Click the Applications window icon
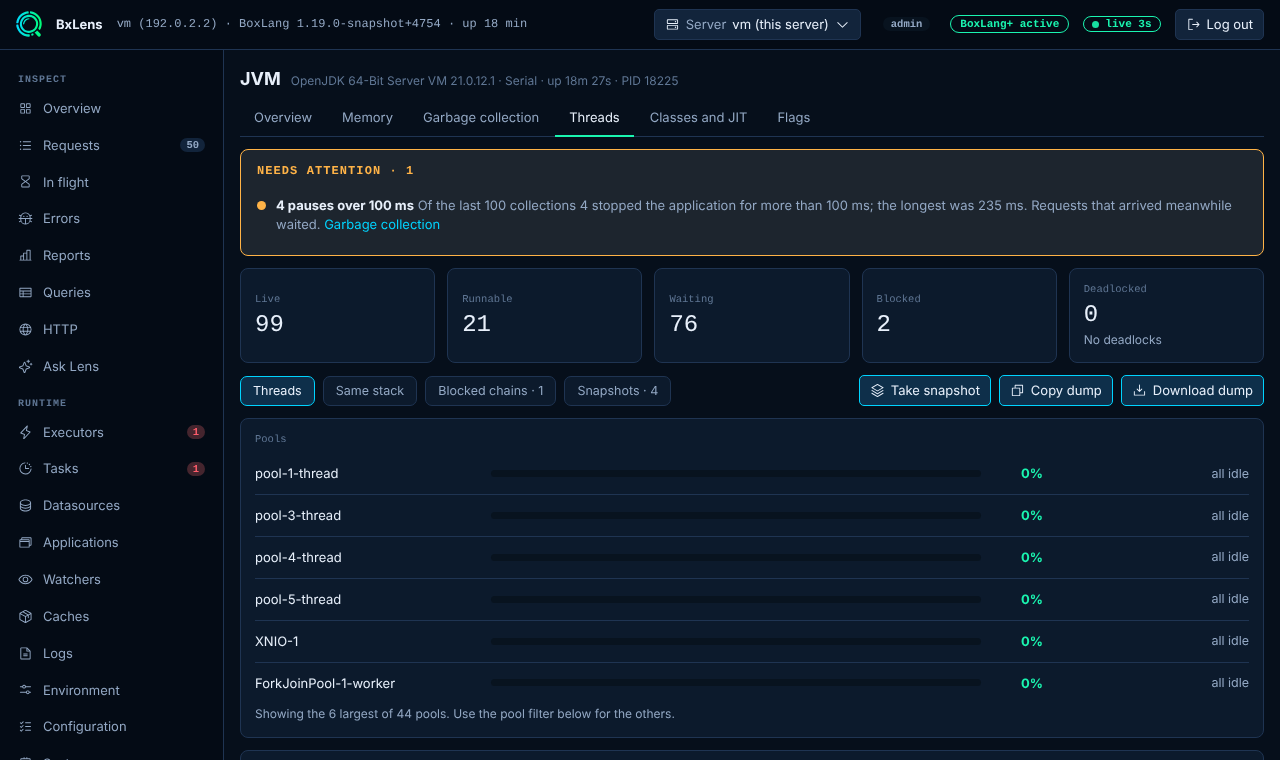This screenshot has width=1280, height=760. pos(26,542)
